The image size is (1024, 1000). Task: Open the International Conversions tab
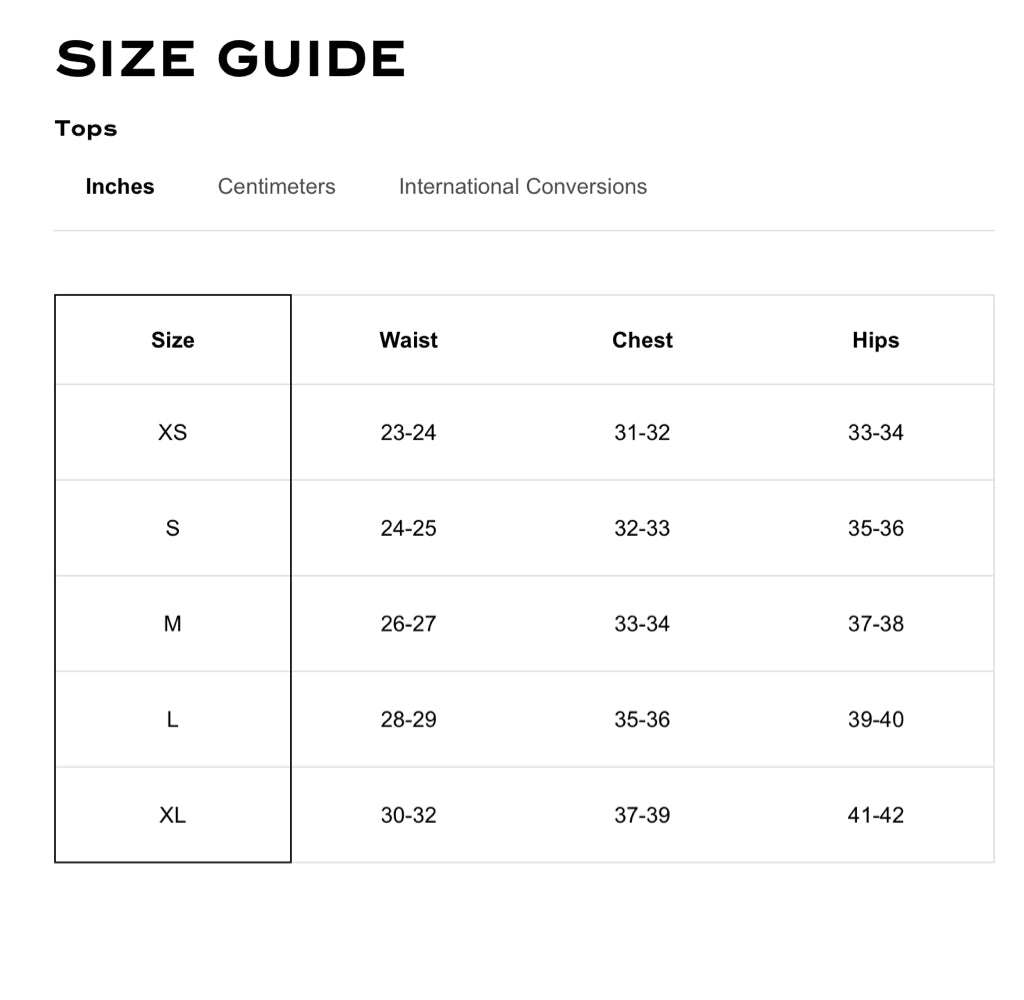[x=522, y=187]
